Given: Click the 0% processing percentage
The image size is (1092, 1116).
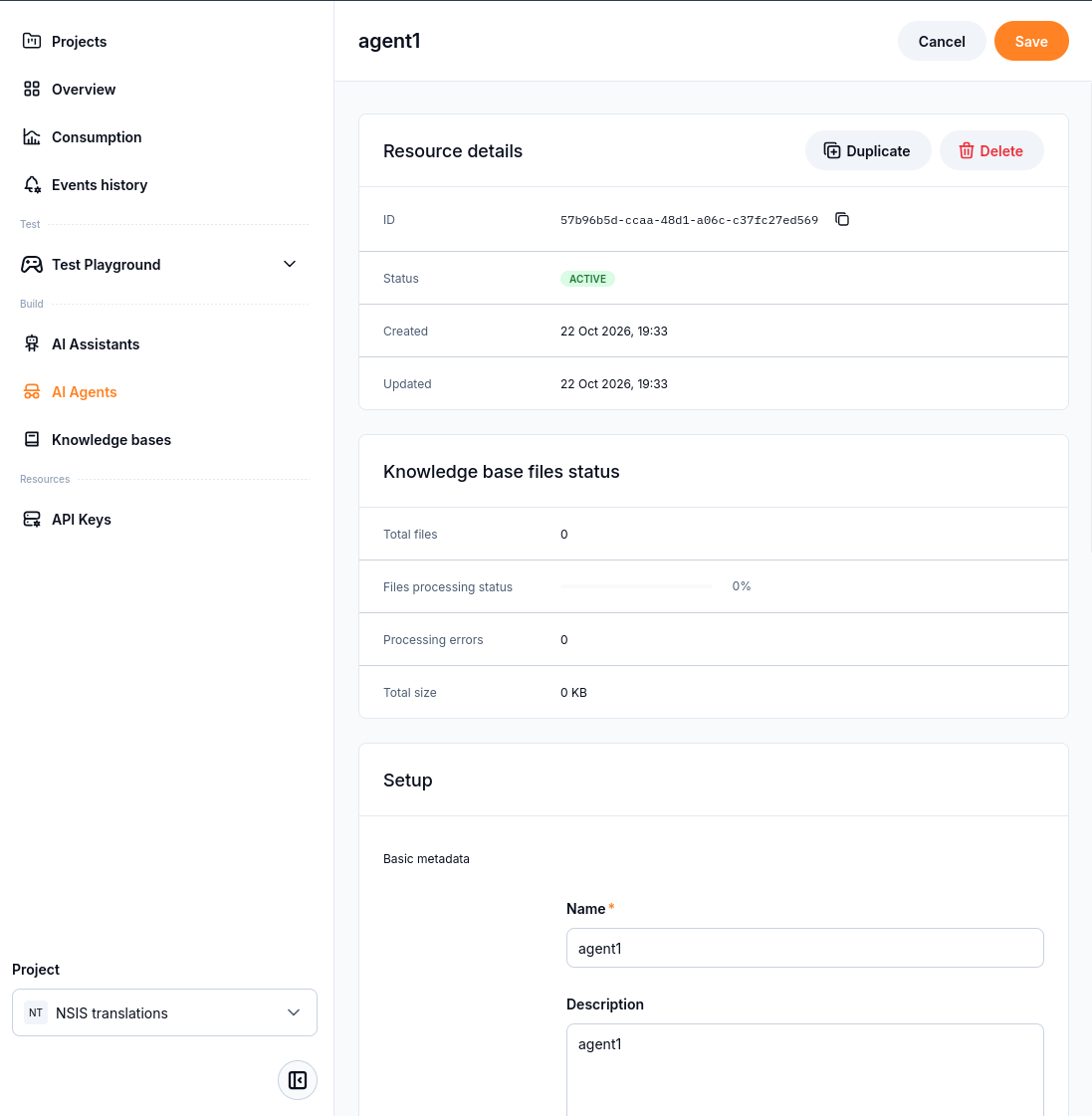Looking at the screenshot, I should click(741, 586).
